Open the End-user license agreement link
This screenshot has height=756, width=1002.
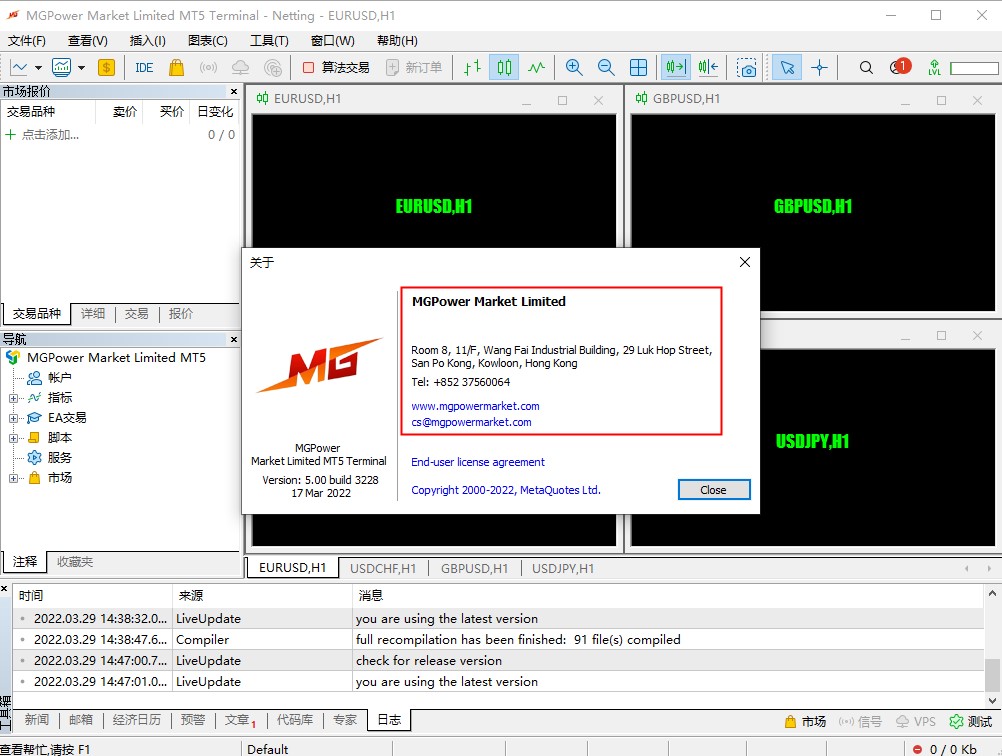tap(478, 462)
